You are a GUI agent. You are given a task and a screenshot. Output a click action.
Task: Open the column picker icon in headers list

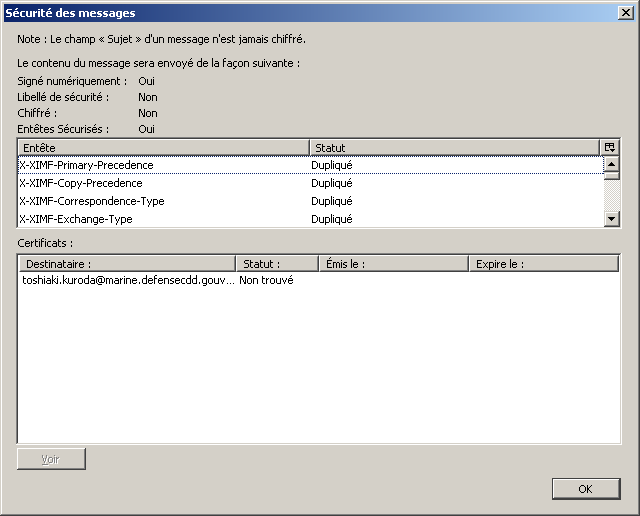[x=611, y=147]
